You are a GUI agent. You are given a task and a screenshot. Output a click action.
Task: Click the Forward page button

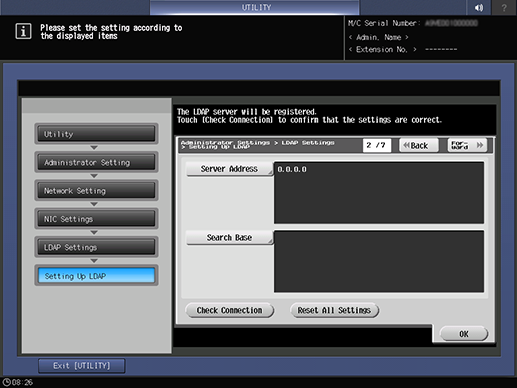tap(467, 145)
